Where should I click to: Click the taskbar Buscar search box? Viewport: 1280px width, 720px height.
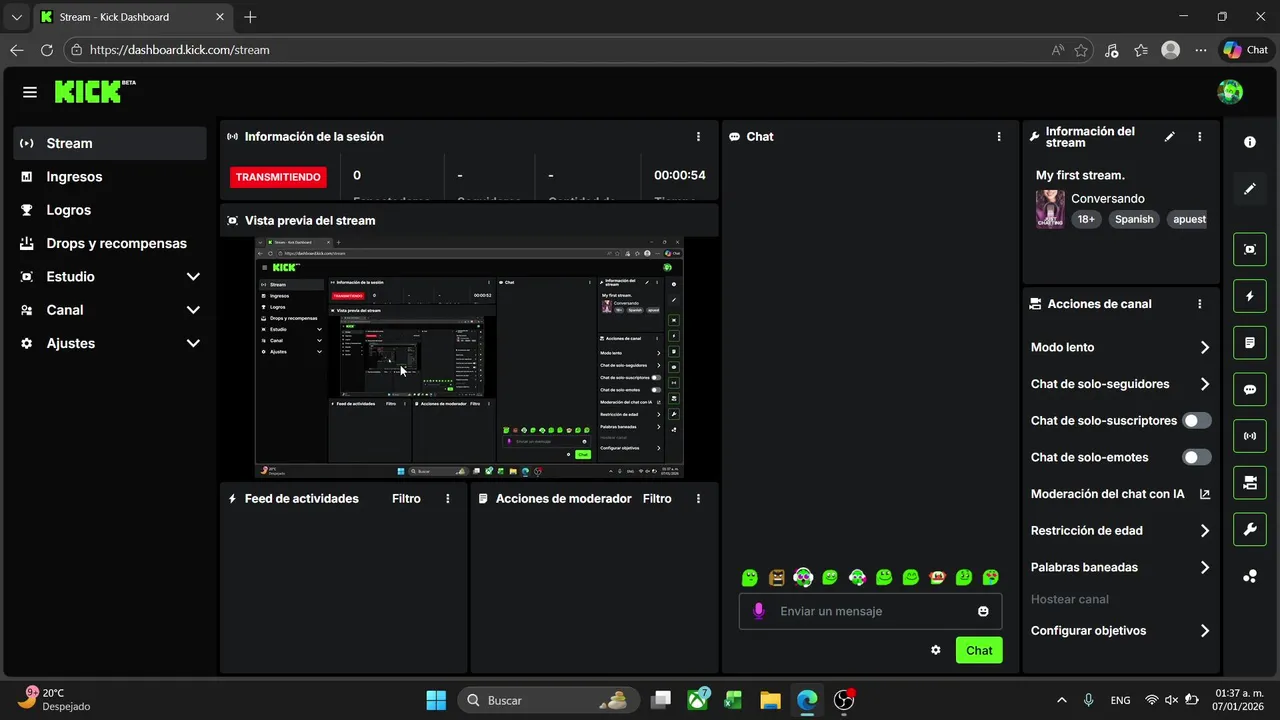(x=548, y=700)
